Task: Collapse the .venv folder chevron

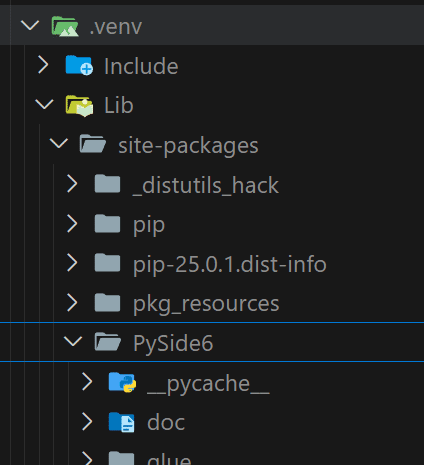Action: 30,25
